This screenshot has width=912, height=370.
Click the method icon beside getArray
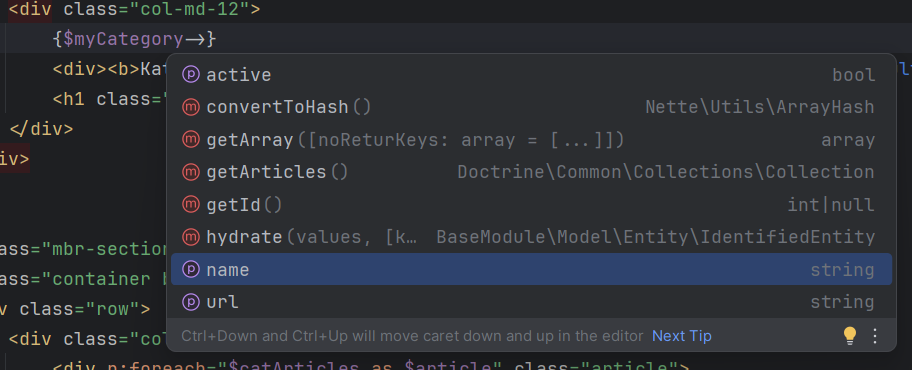pyautogui.click(x=191, y=140)
